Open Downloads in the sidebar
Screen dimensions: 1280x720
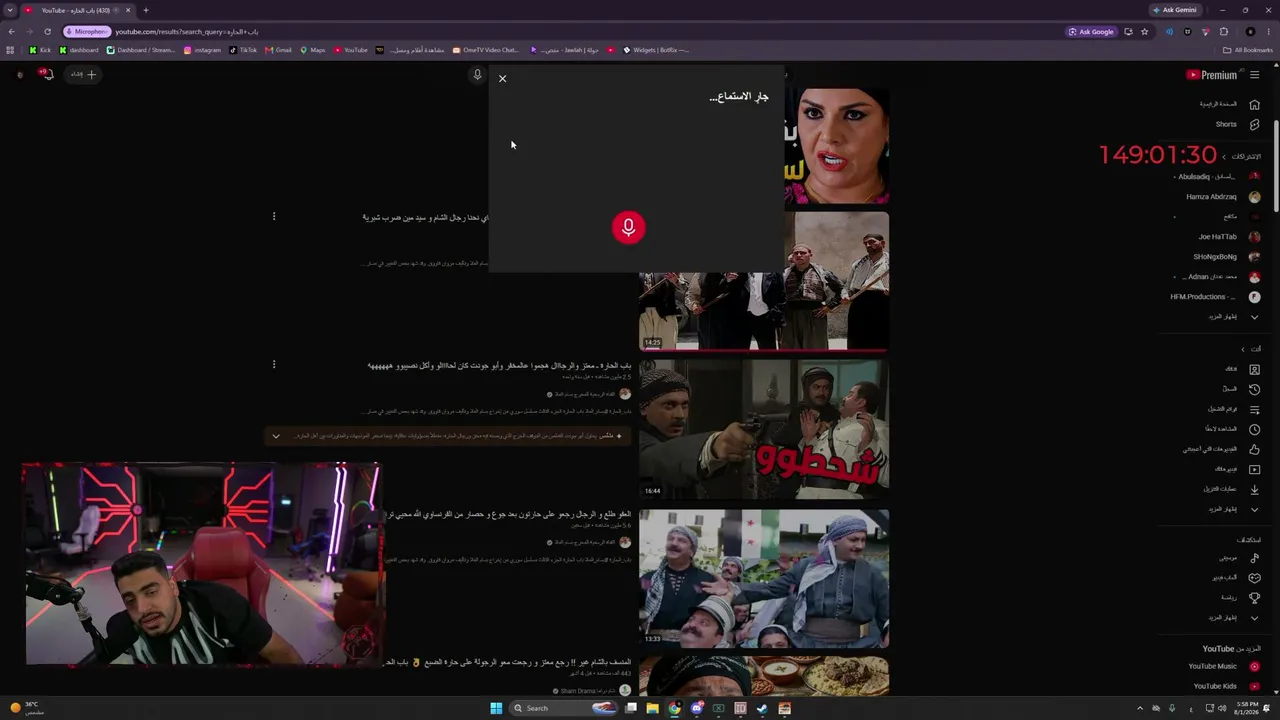click(1231, 489)
